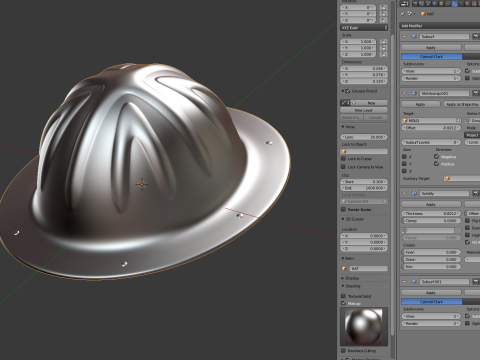Click the orange HAT object breadcrumb icon
The image size is (480, 360).
click(x=423, y=14)
